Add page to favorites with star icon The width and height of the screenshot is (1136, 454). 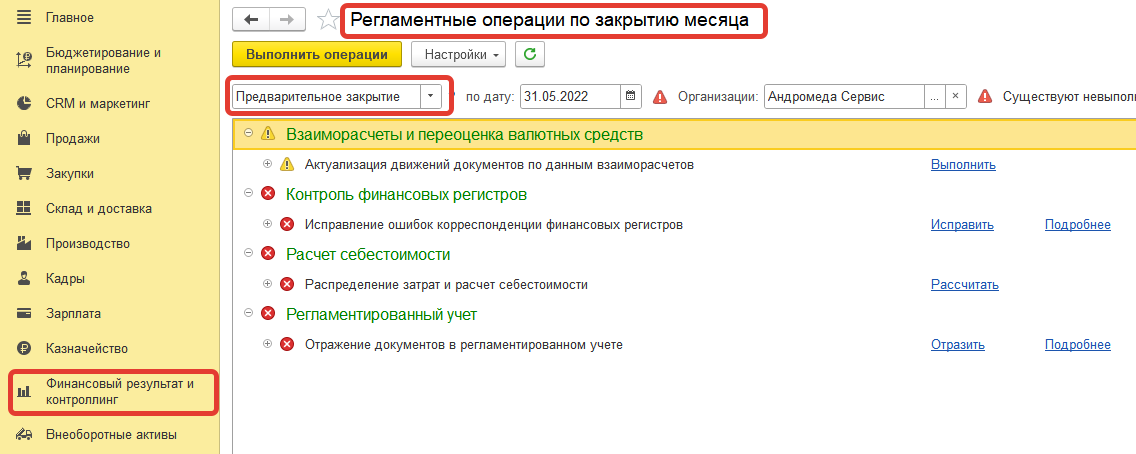click(x=326, y=20)
